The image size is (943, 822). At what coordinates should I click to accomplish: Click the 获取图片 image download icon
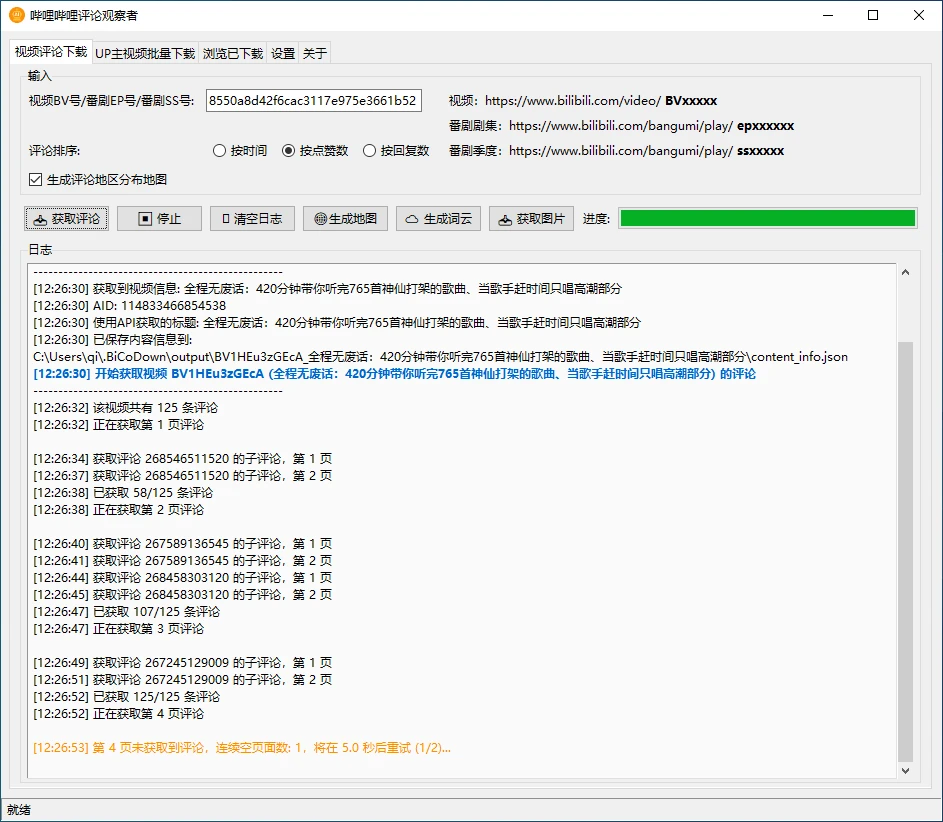506,219
